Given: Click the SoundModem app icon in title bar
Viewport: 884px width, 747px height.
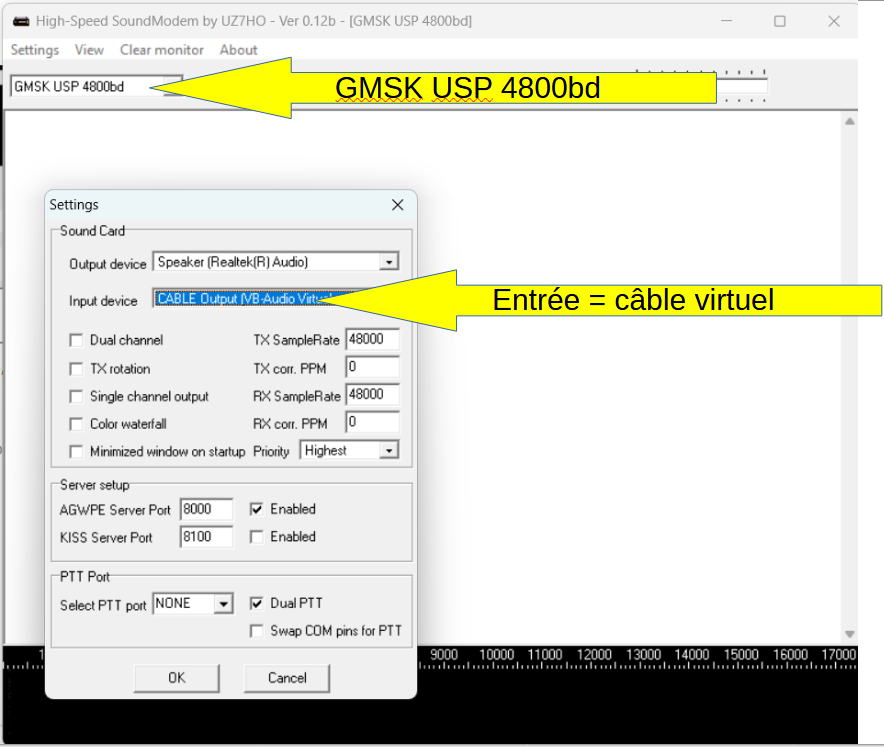Looking at the screenshot, I should click(20, 21).
